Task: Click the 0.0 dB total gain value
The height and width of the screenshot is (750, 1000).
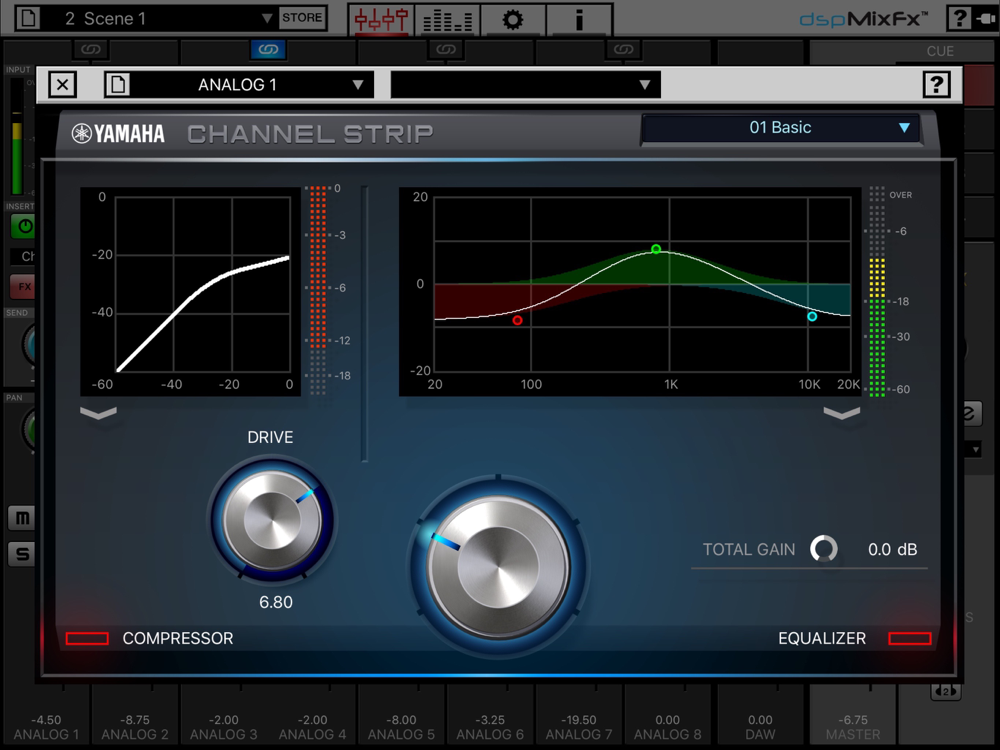Action: (x=892, y=549)
